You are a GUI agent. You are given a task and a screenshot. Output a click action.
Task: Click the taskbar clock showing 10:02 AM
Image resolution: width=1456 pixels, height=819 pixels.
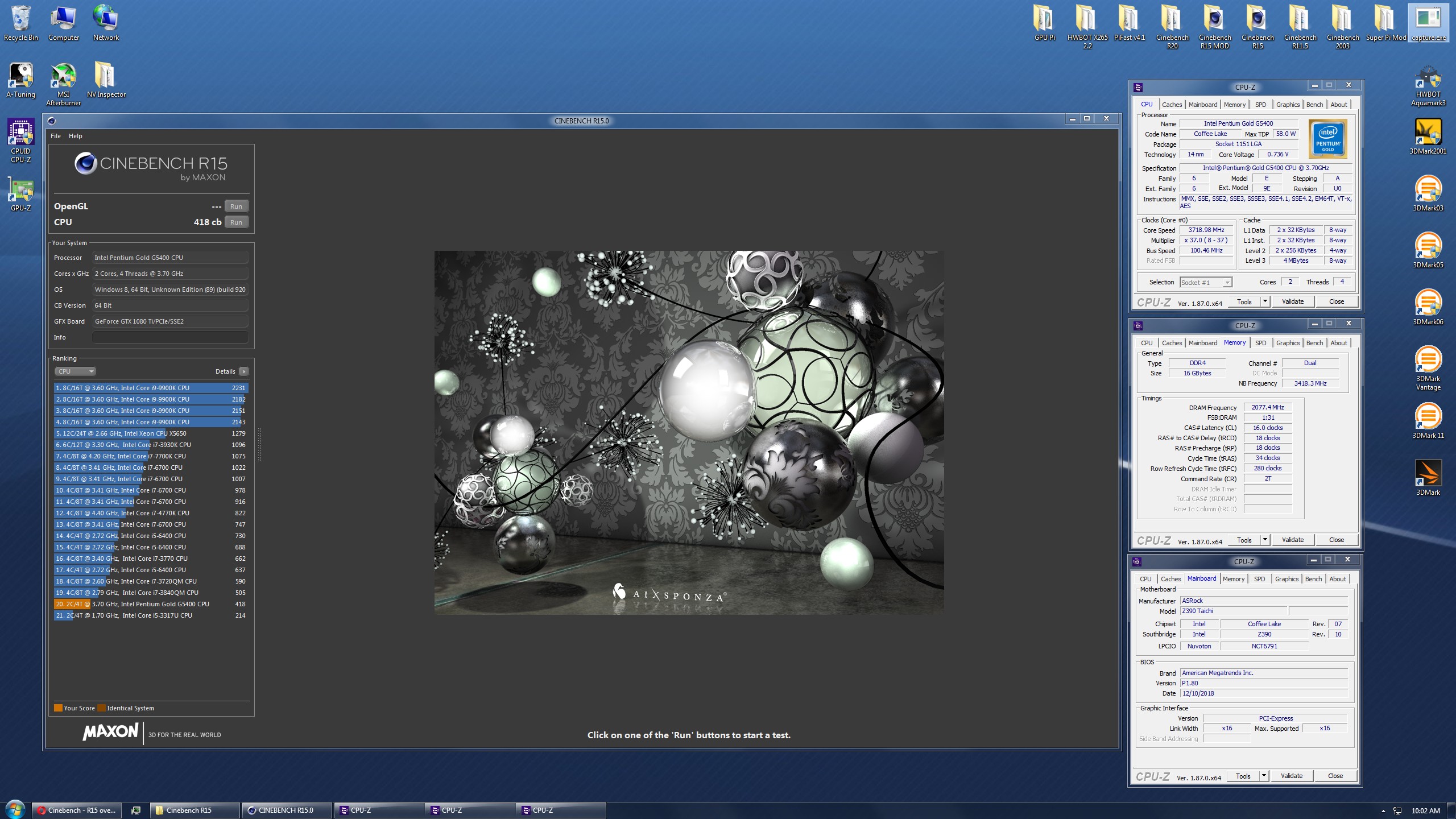point(1425,811)
